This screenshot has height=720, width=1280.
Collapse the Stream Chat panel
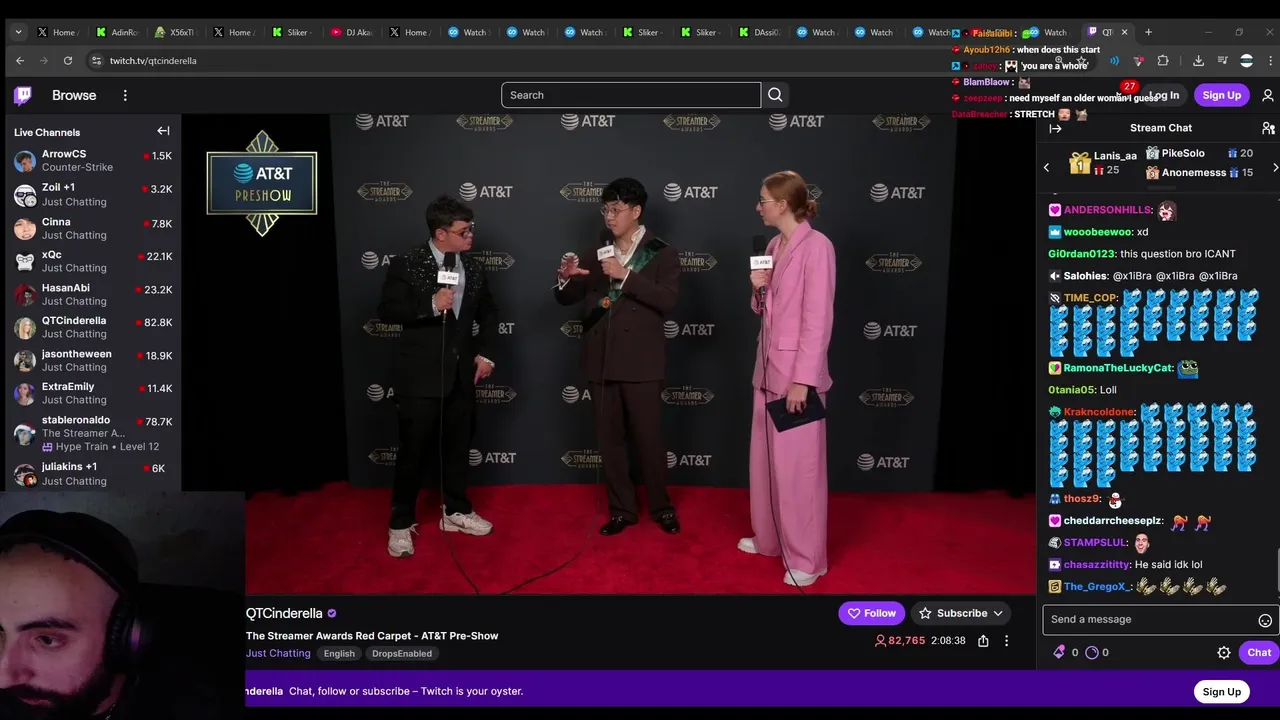pos(1055,128)
